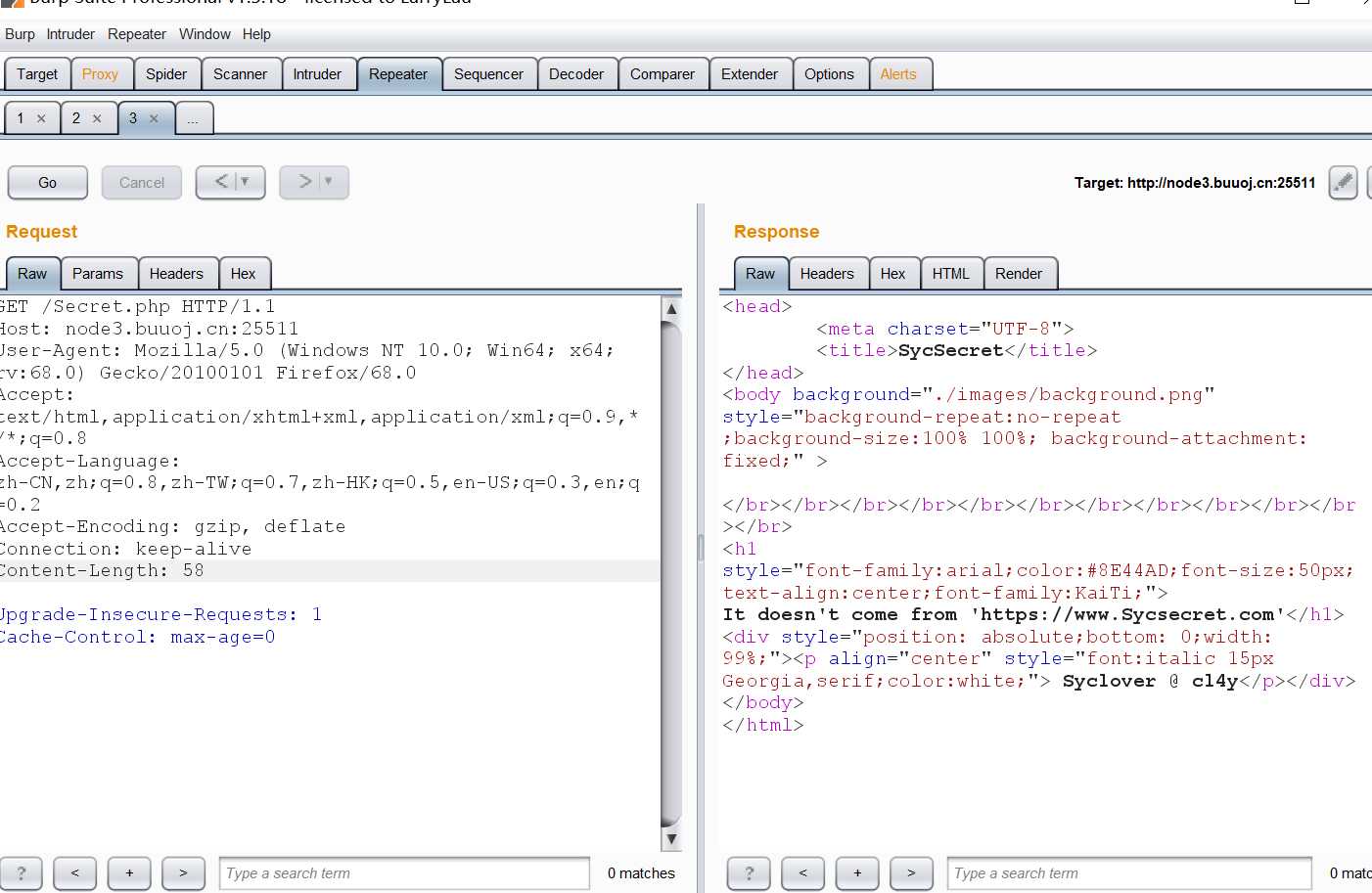Close Repeater tab 1
The width and height of the screenshot is (1372, 893).
(41, 118)
